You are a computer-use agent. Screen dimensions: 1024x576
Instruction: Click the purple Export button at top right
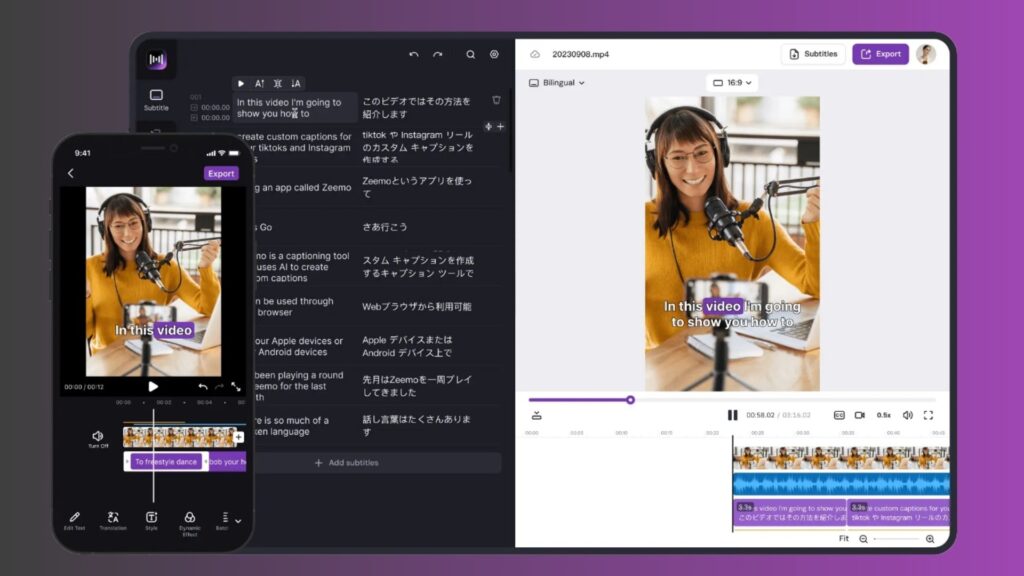[x=880, y=54]
